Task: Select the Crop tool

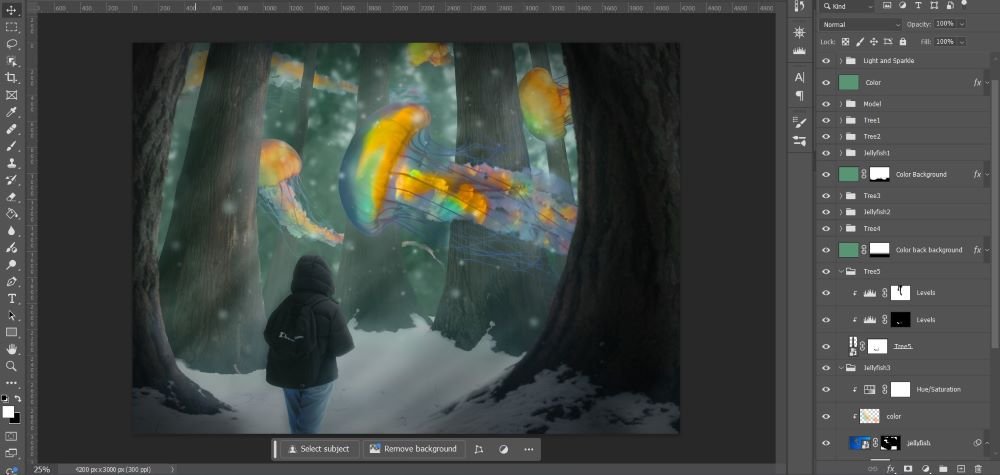Action: [12, 78]
